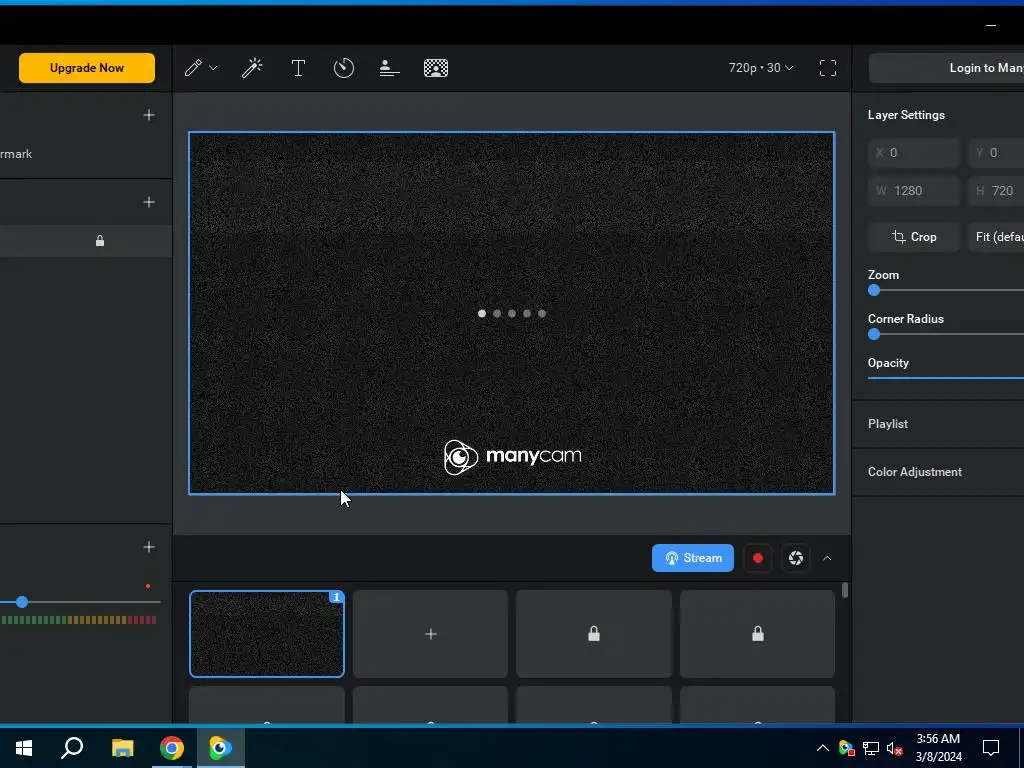The height and width of the screenshot is (768, 1024).
Task: Adjust the audio volume slider handle
Action: (x=22, y=602)
